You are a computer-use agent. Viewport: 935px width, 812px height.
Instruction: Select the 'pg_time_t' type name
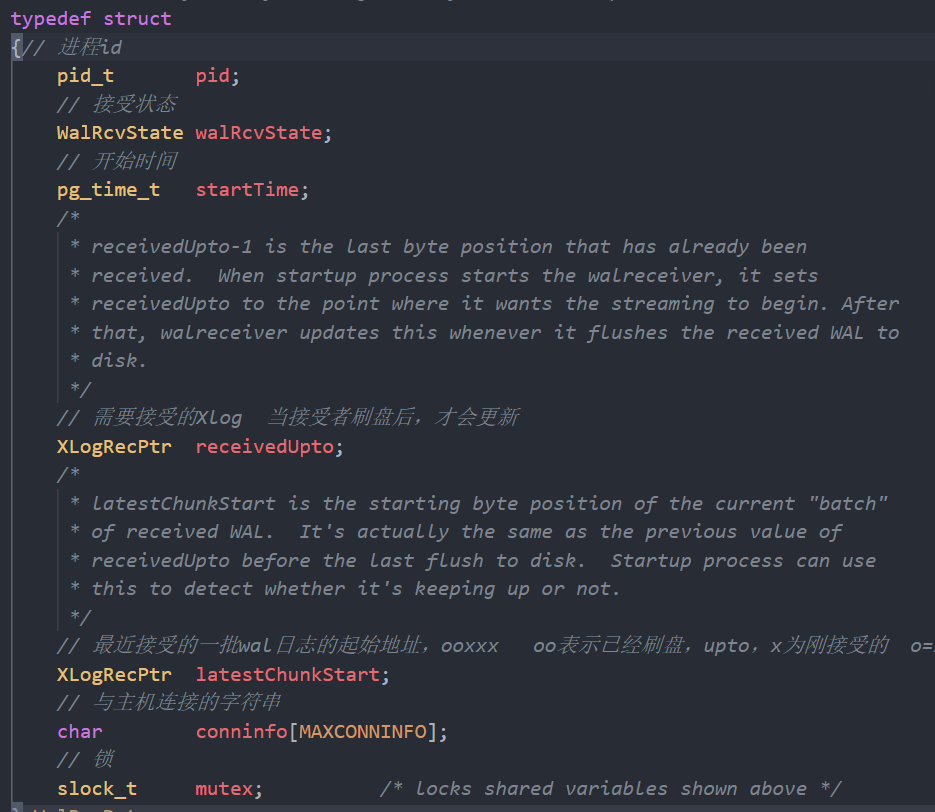click(x=109, y=190)
